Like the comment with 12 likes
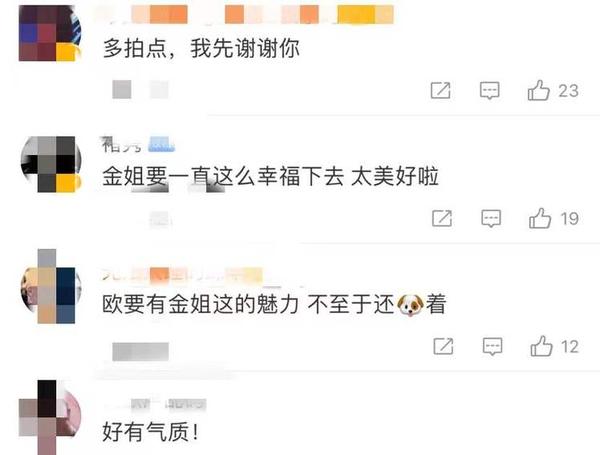Screen dimensions: 600x455 coord(541,346)
